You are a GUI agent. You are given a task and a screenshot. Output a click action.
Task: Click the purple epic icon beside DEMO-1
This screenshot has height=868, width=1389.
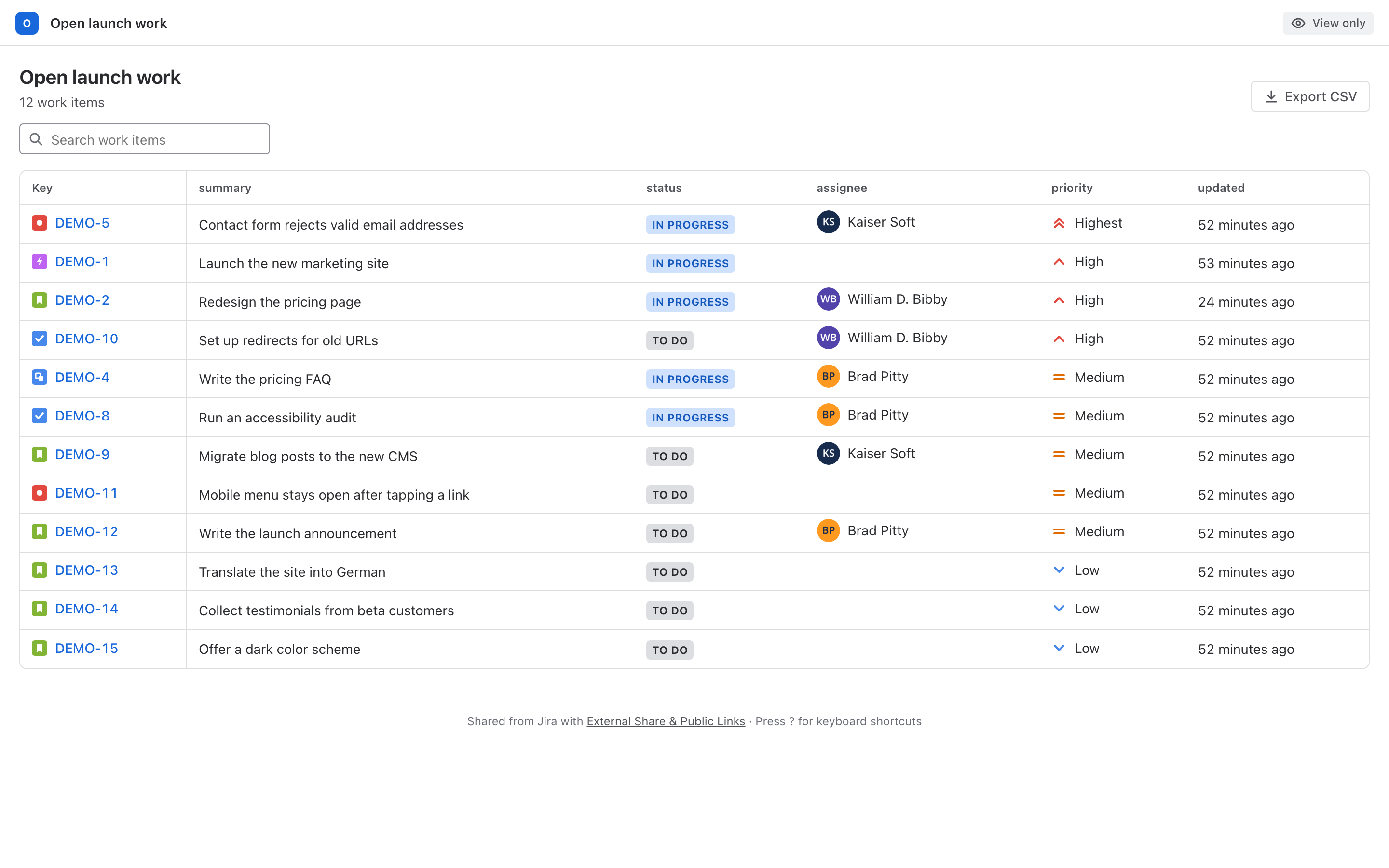[x=40, y=261]
